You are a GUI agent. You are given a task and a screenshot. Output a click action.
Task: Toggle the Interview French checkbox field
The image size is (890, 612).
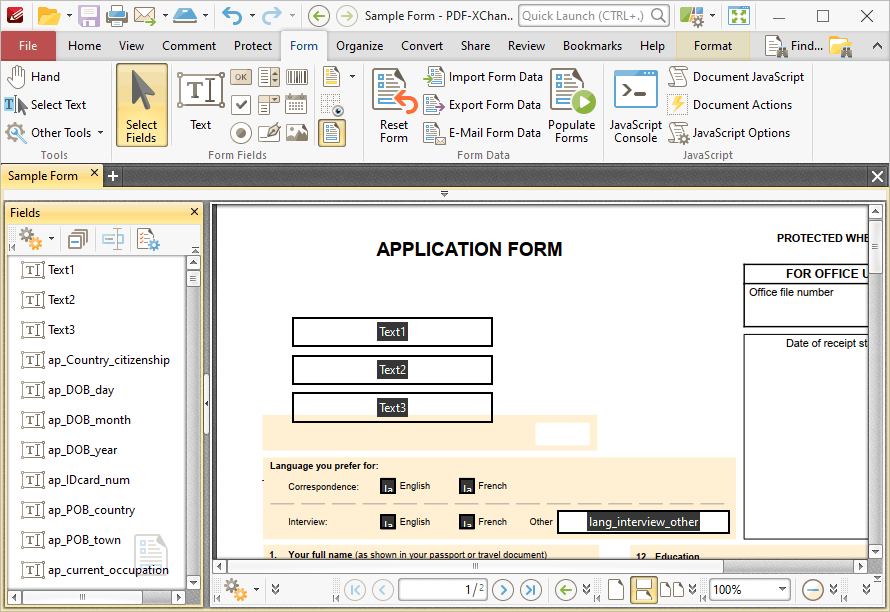(467, 522)
